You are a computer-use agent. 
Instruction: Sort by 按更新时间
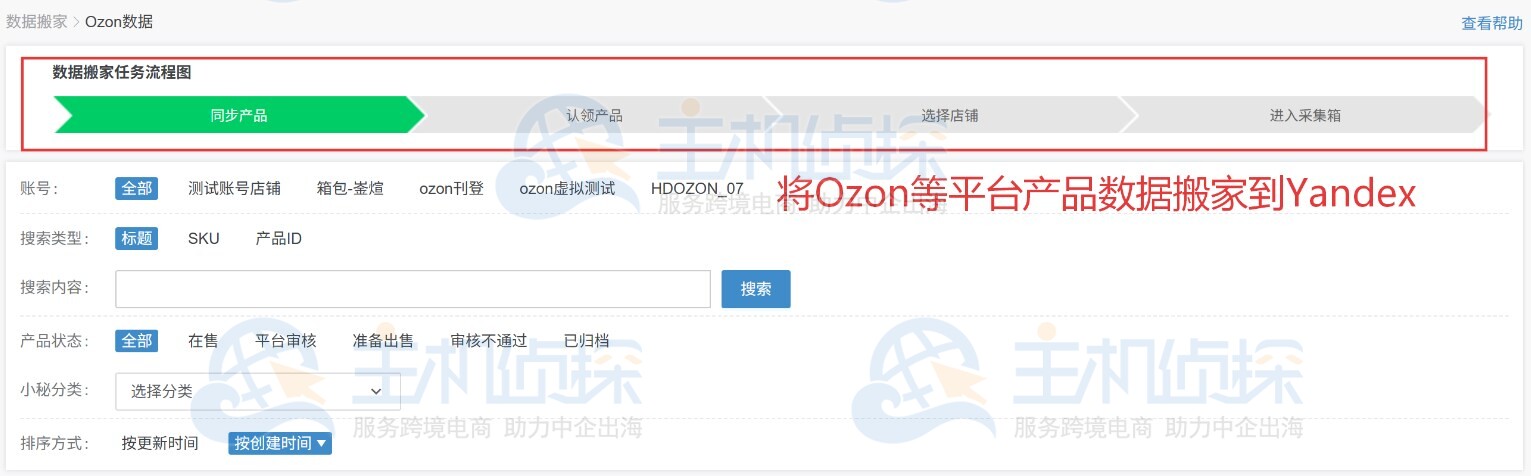click(x=160, y=443)
